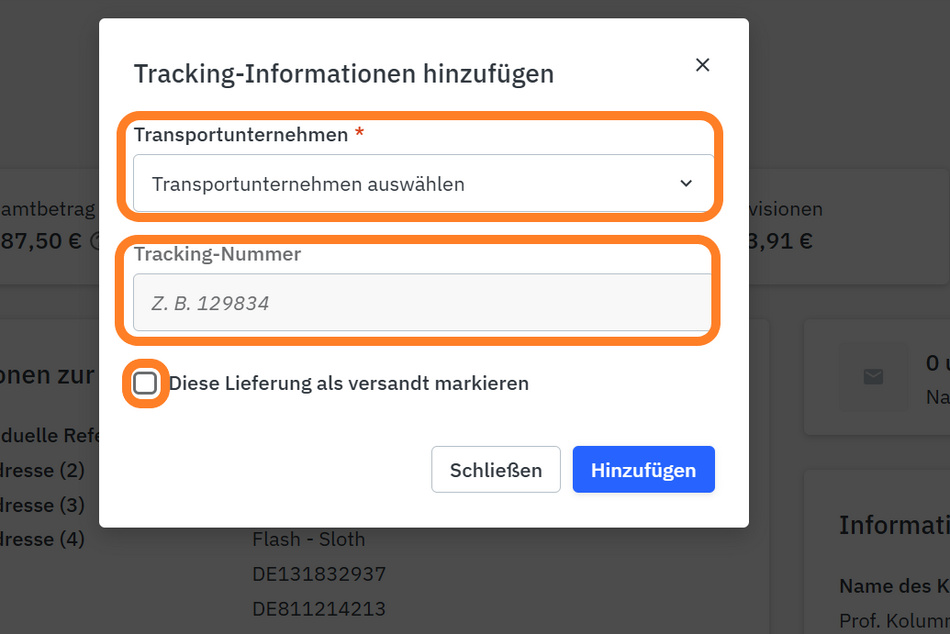The height and width of the screenshot is (634, 950).
Task: Click the customer name 'Prof. Kolumn'
Action: (894, 621)
